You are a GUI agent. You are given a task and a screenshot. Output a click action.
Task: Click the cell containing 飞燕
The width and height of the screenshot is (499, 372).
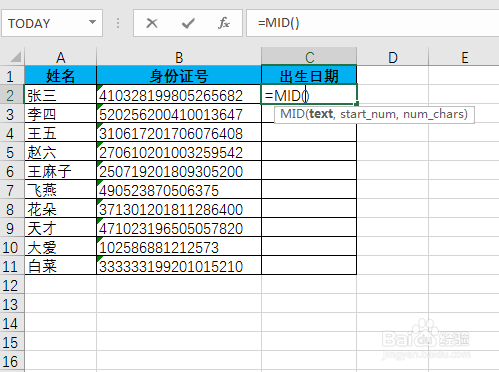point(60,190)
